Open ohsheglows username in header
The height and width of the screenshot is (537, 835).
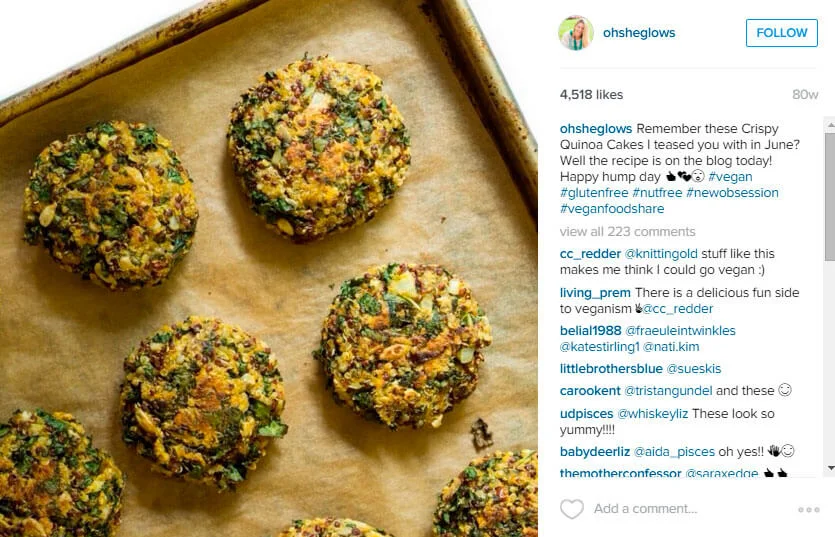[638, 33]
